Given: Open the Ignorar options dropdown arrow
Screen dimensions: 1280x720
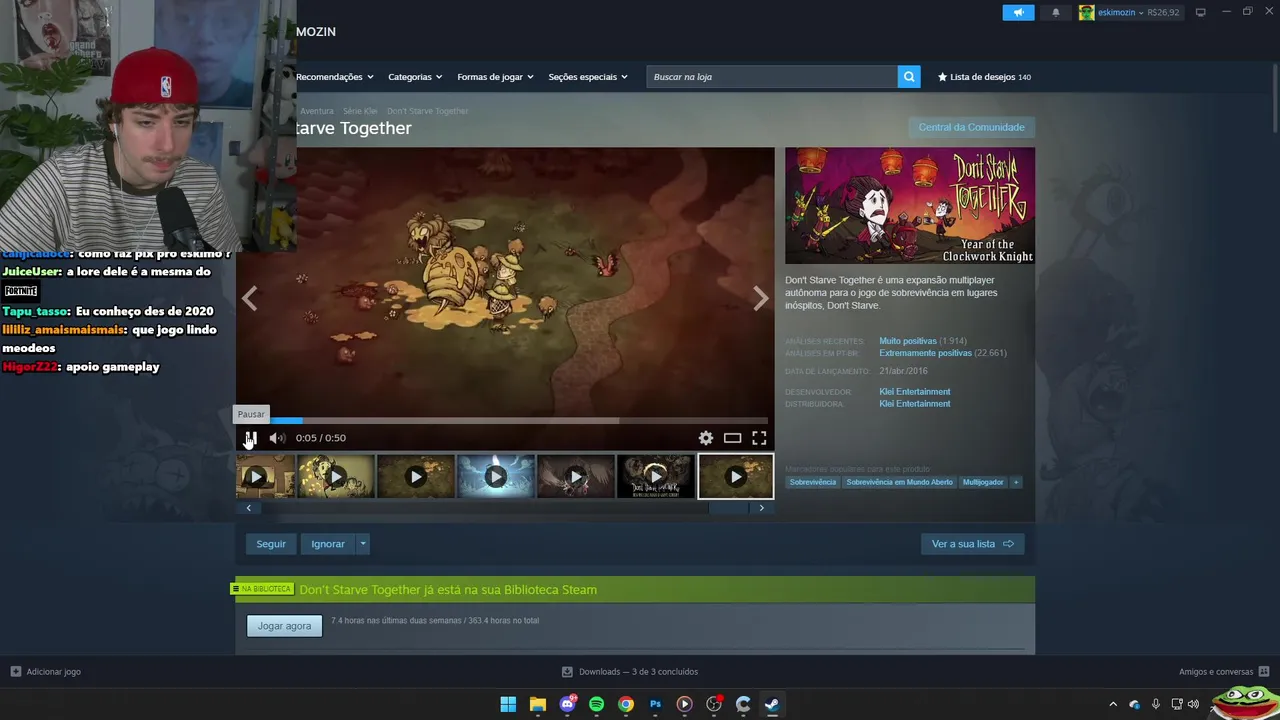Looking at the screenshot, I should tap(363, 544).
